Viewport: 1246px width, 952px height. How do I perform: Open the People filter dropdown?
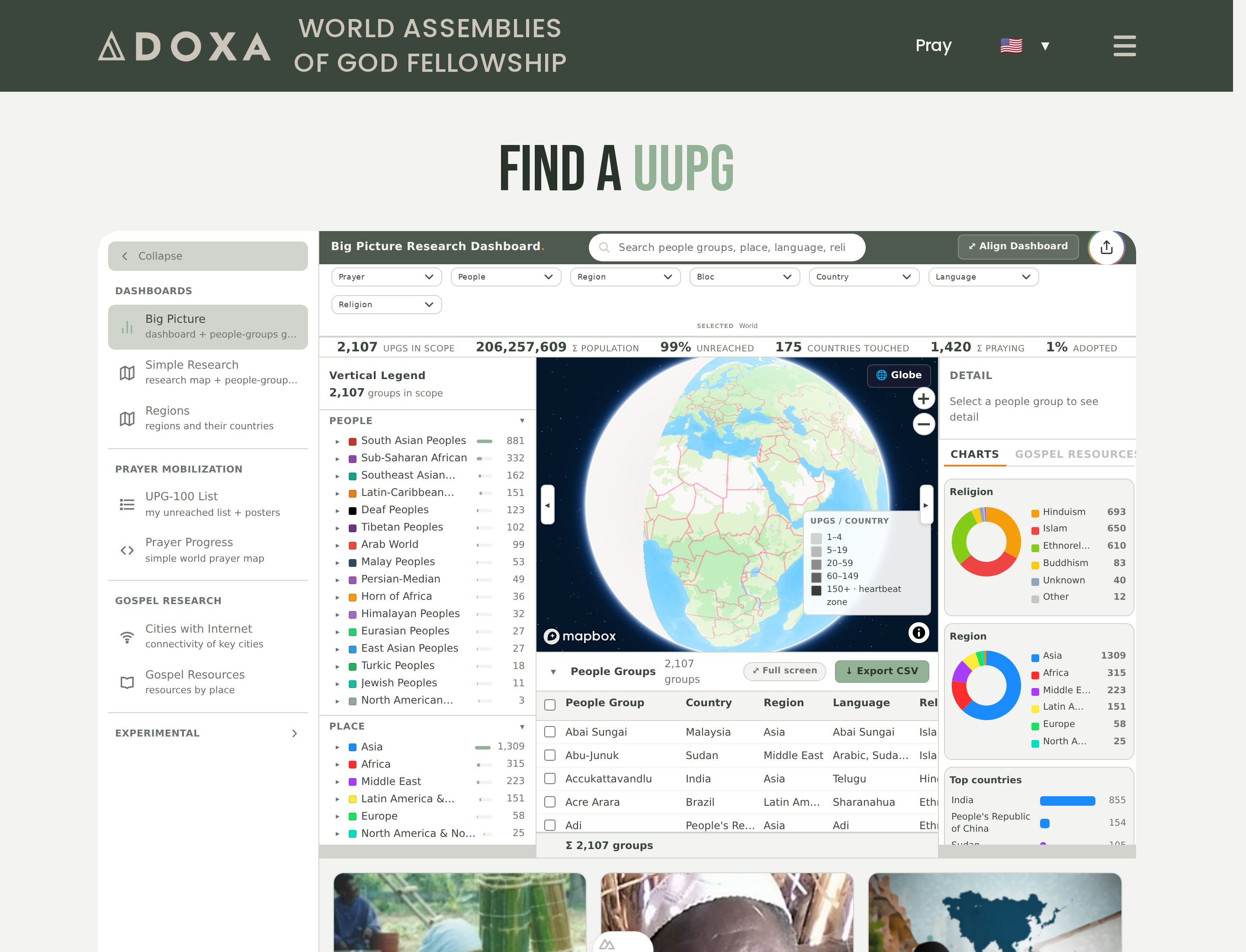point(505,277)
